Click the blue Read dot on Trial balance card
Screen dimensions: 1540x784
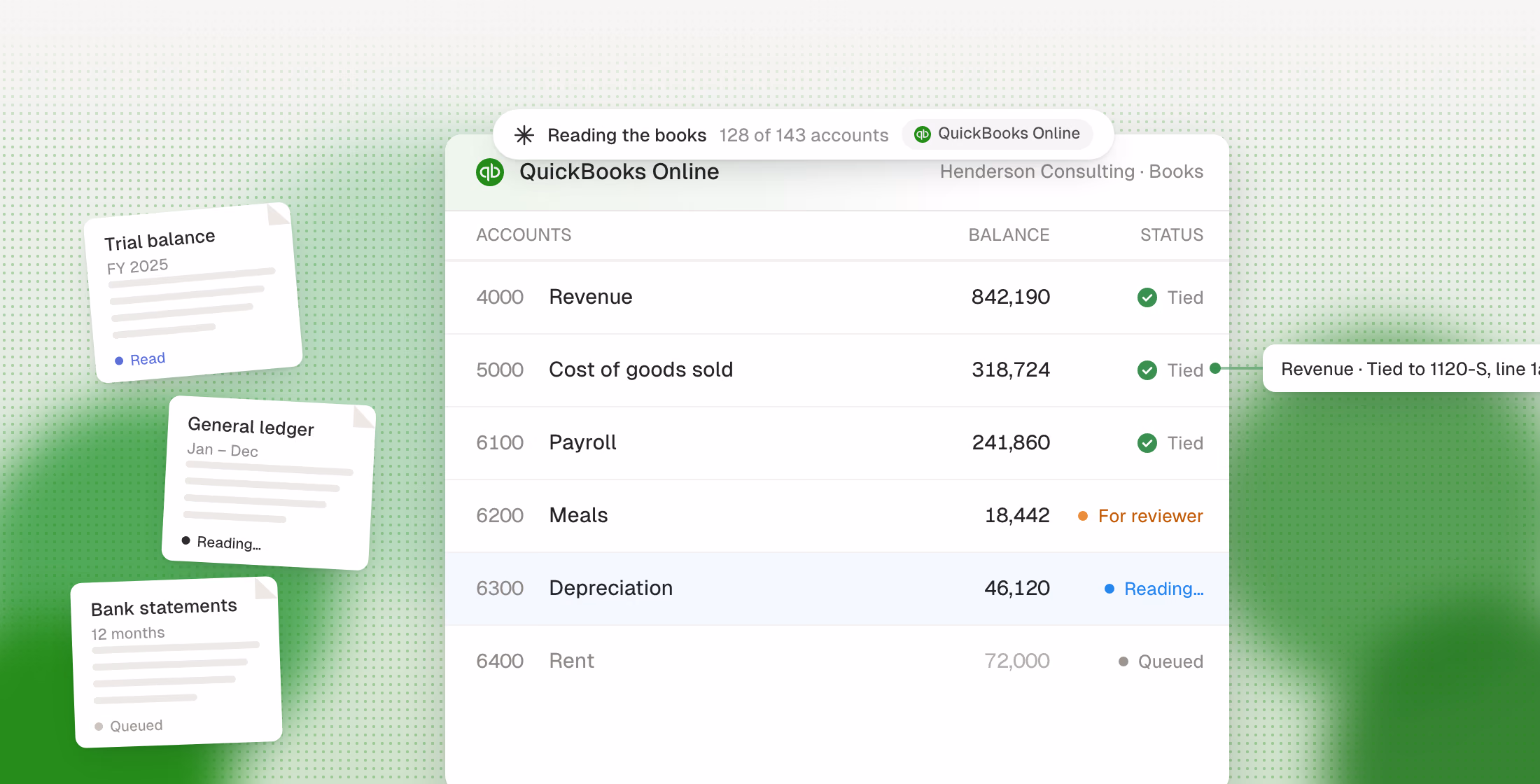119,360
